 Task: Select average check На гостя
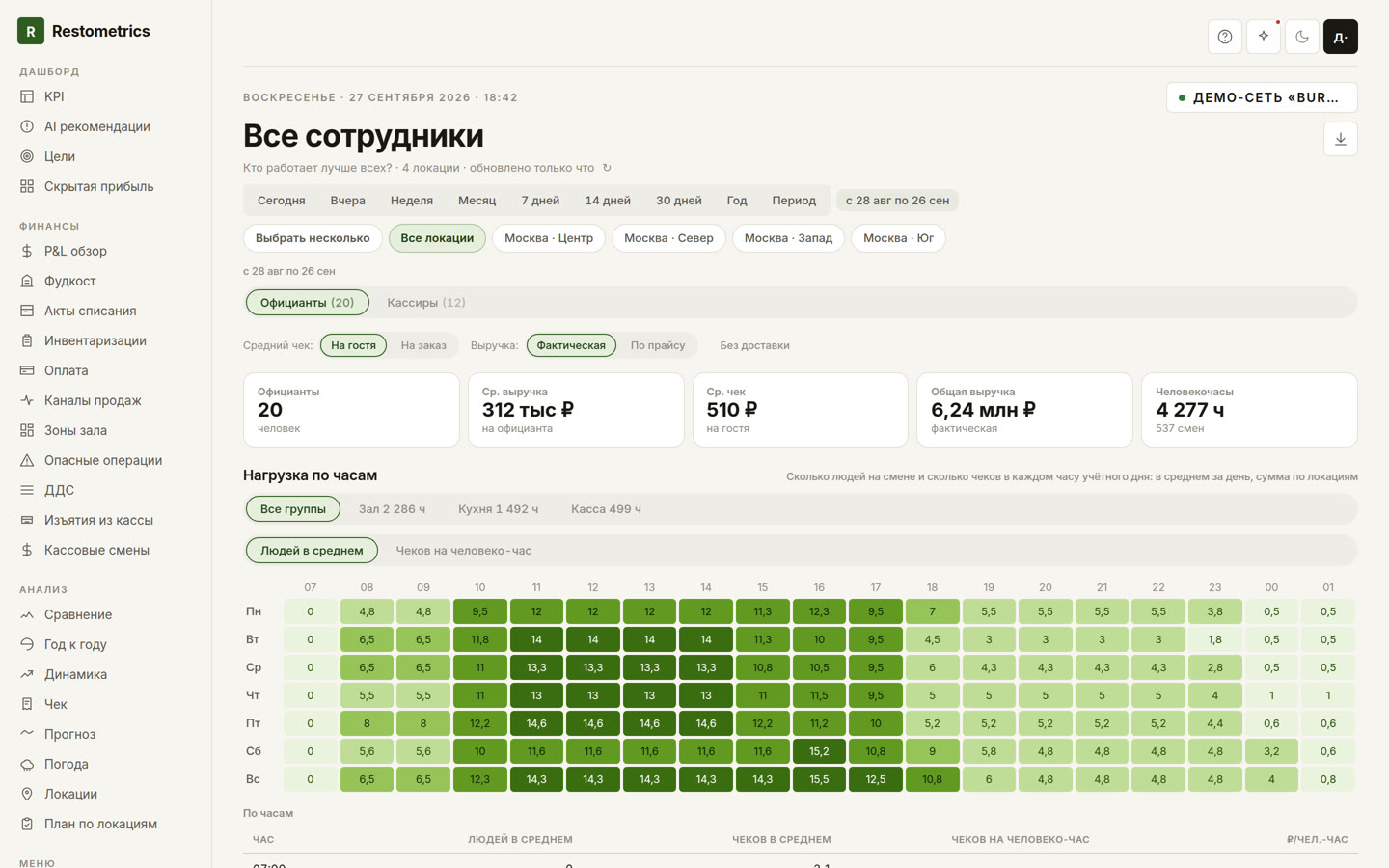point(354,345)
